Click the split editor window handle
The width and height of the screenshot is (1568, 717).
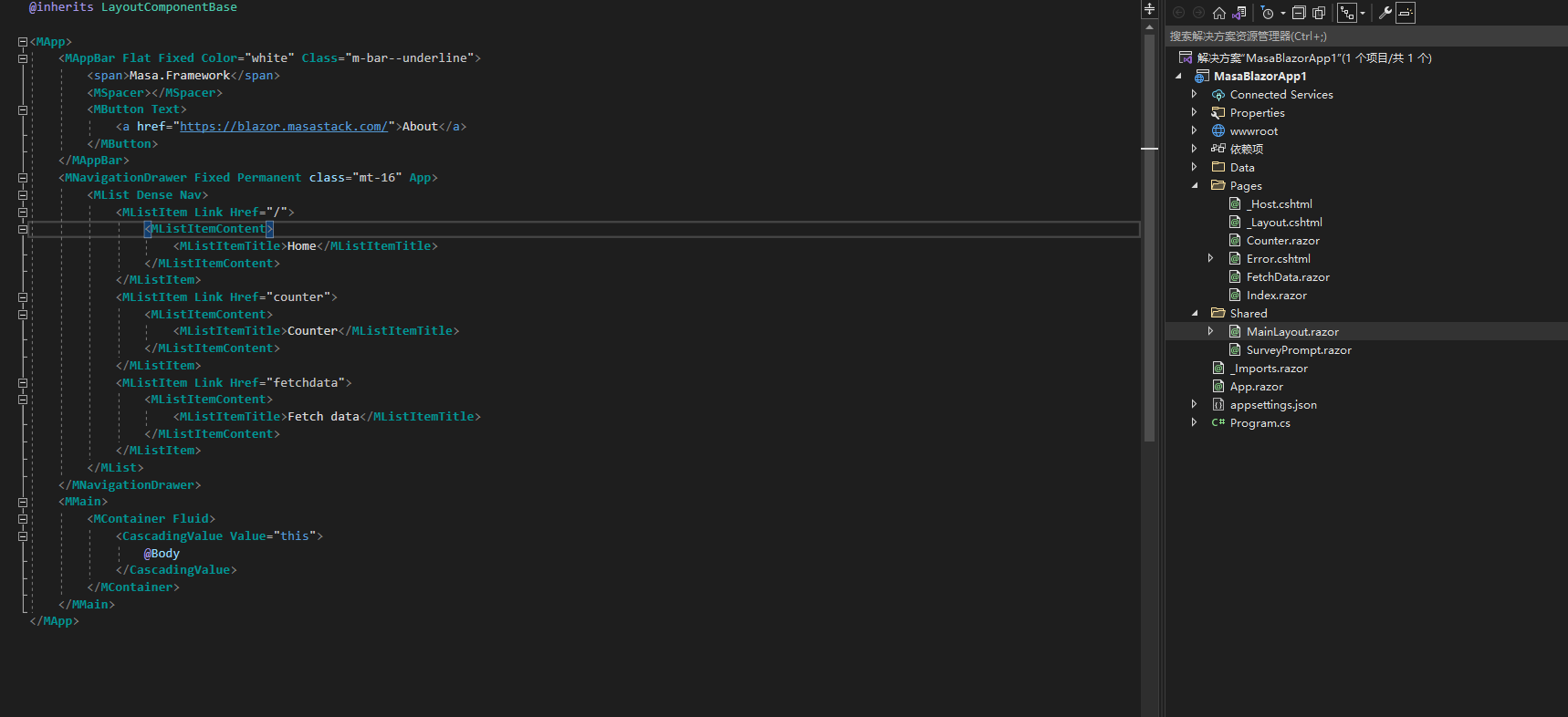pyautogui.click(x=1149, y=9)
